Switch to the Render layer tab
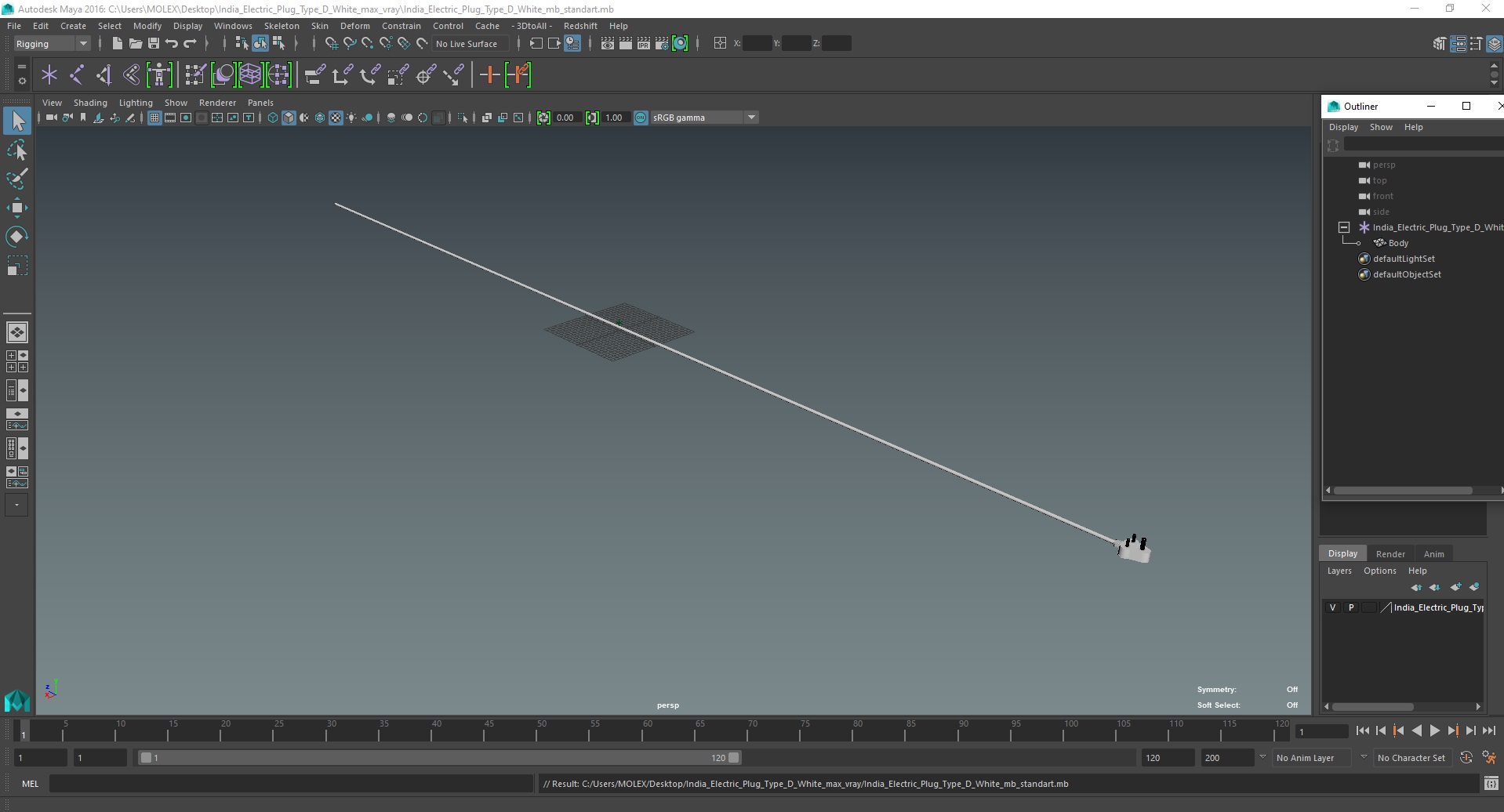The width and height of the screenshot is (1504, 812). coord(1390,553)
